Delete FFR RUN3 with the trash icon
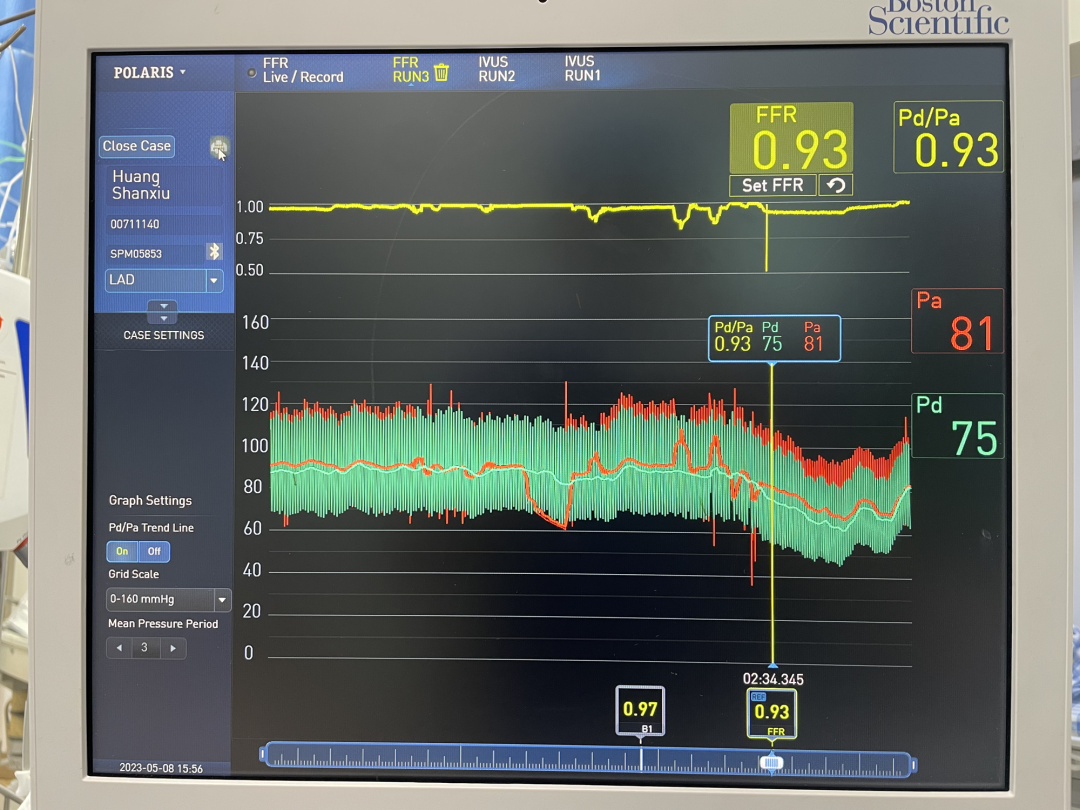1080x810 pixels. pyautogui.click(x=441, y=72)
